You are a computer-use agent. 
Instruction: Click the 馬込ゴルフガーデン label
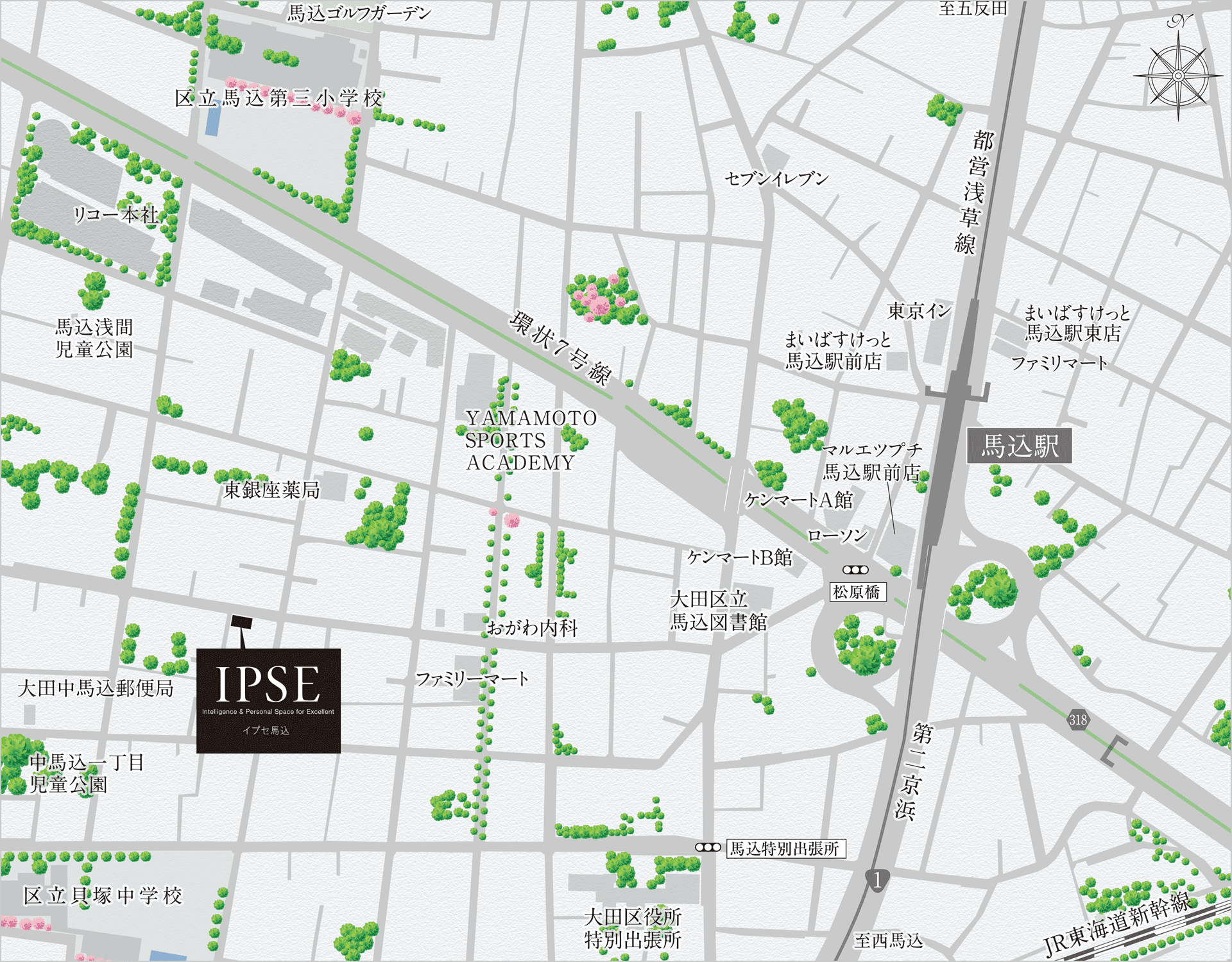coord(359,13)
